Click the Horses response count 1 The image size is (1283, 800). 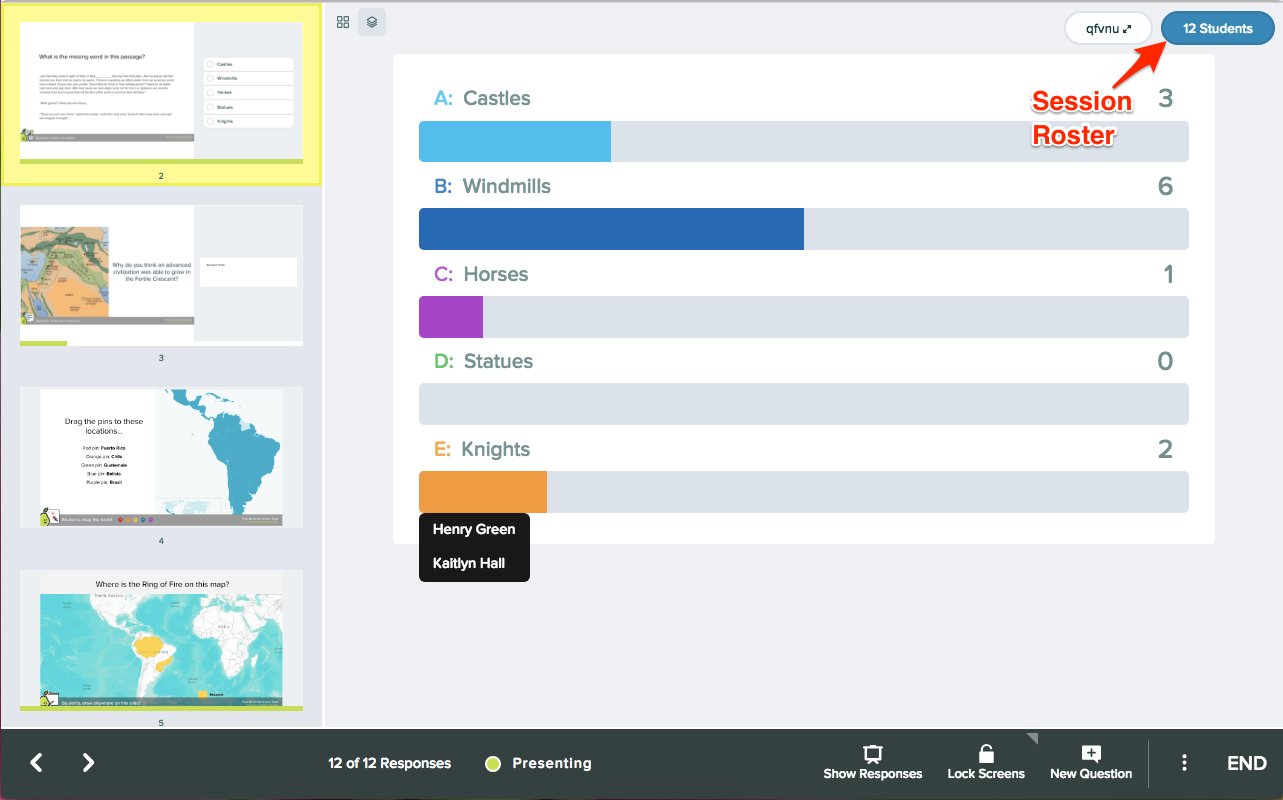[1168, 274]
